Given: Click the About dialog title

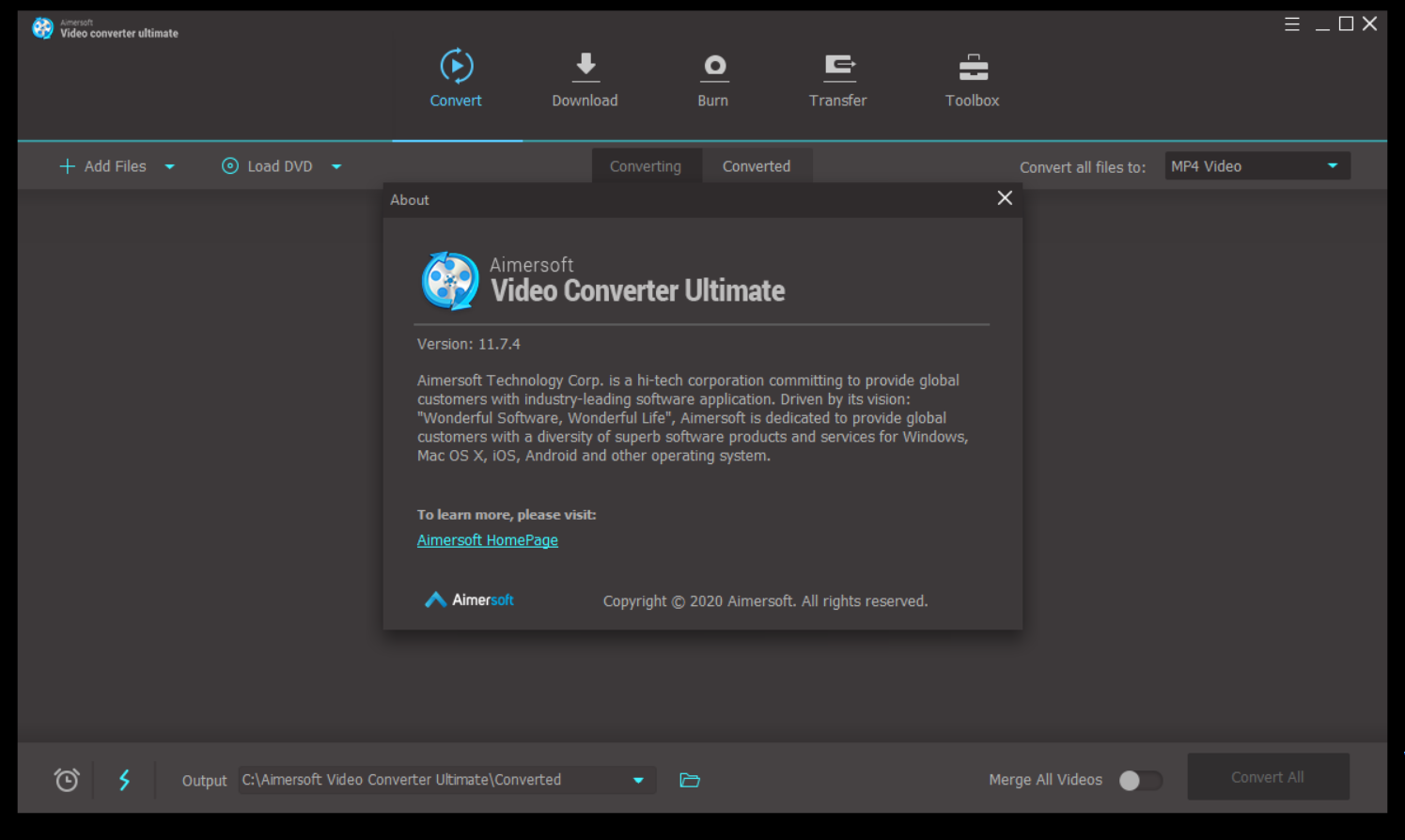Looking at the screenshot, I should [x=410, y=200].
